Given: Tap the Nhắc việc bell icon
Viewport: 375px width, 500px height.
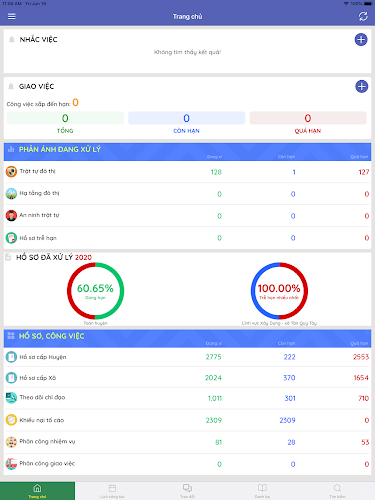Looking at the screenshot, I should (x=12, y=40).
